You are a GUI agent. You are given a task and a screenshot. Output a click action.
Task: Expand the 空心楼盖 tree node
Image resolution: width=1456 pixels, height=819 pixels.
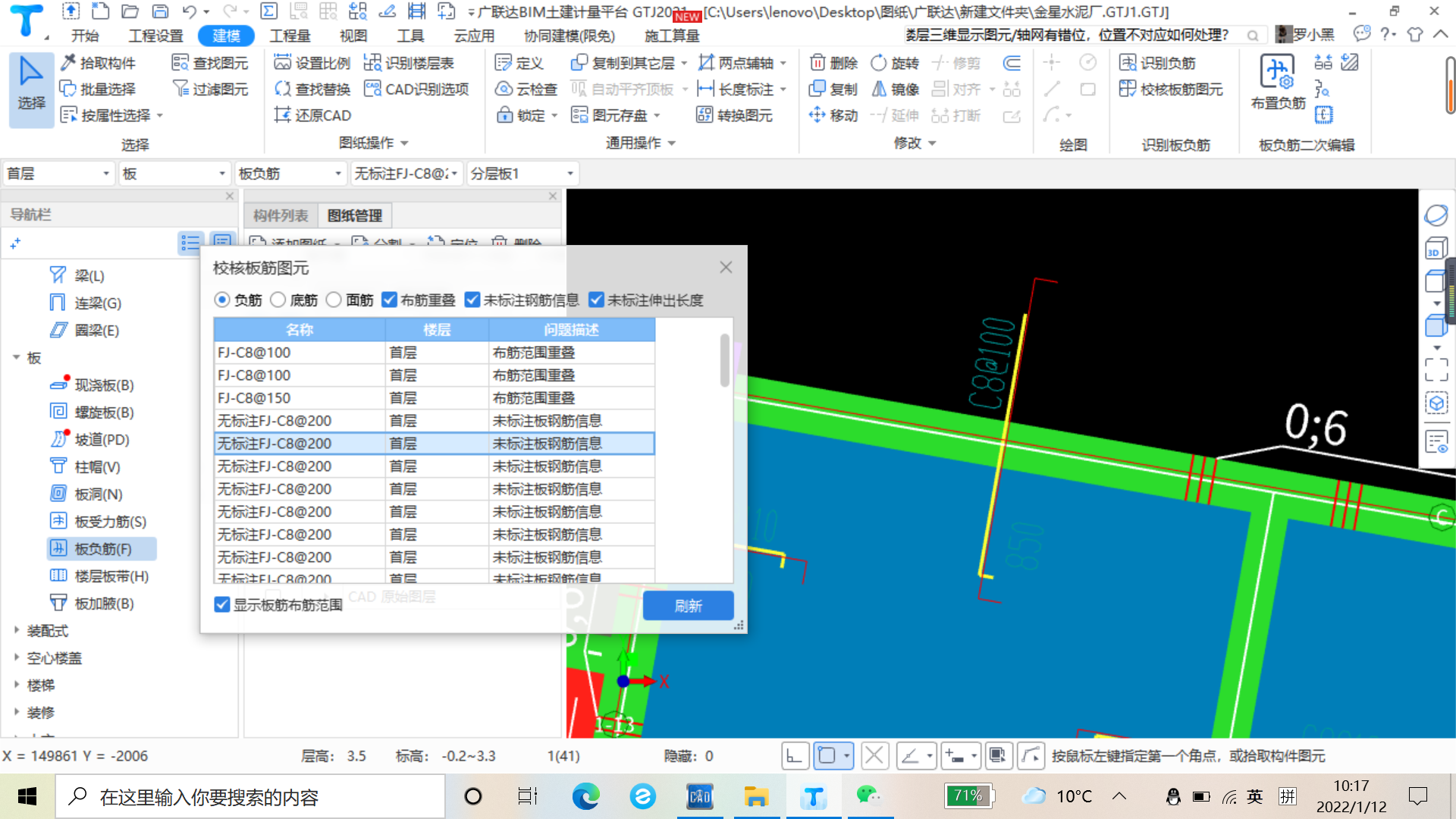click(x=16, y=657)
